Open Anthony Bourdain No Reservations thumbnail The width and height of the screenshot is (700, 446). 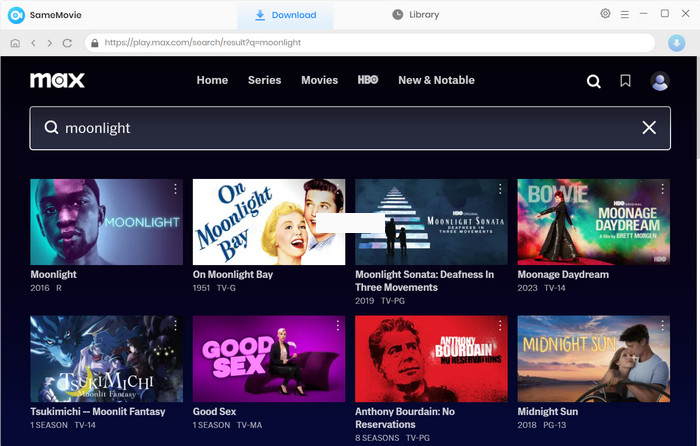click(x=431, y=359)
